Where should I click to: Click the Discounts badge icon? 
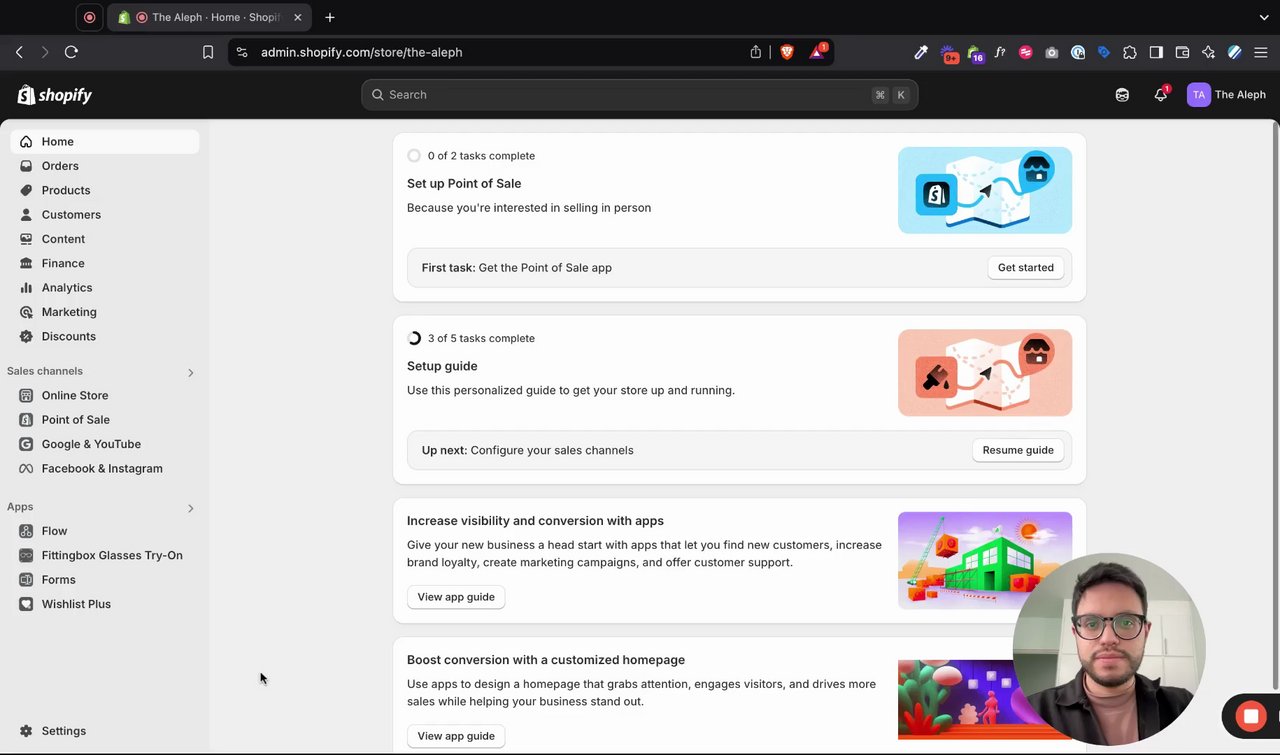(x=26, y=336)
